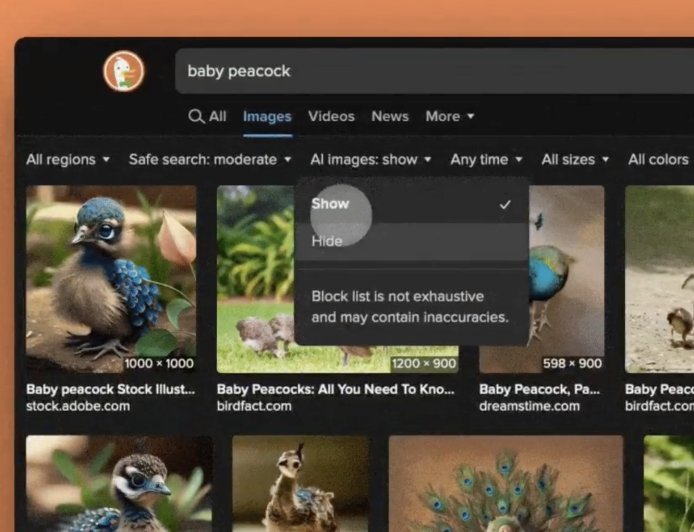Open the Any time filter

tap(486, 159)
